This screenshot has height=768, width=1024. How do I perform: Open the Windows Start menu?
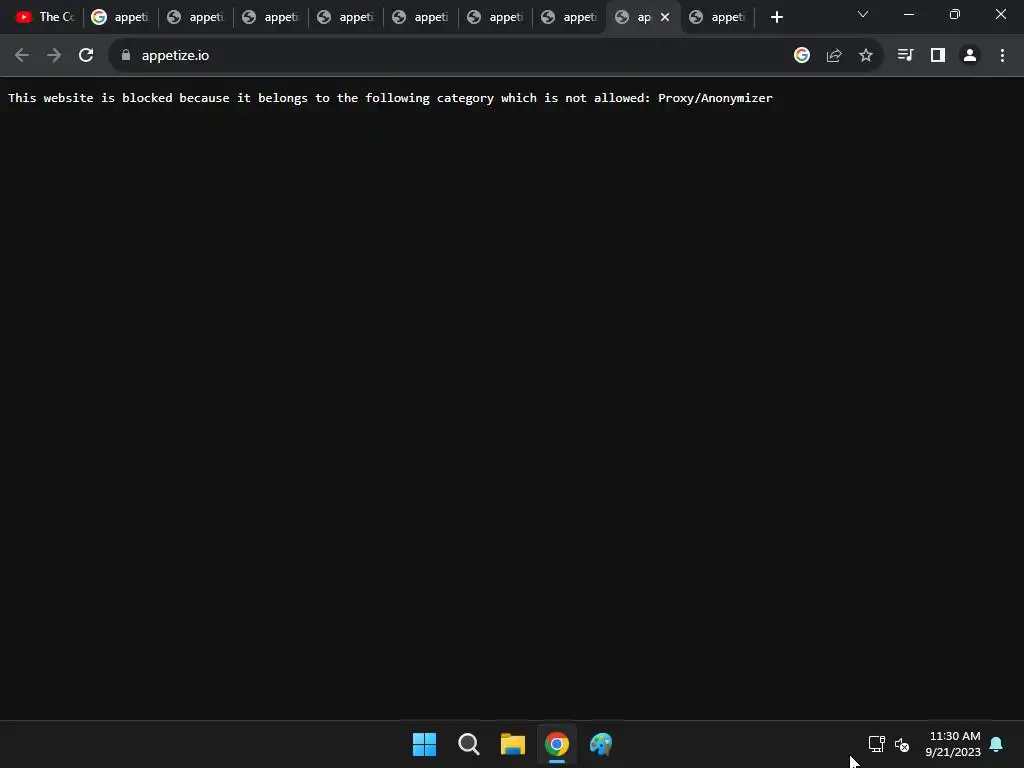tap(424, 744)
